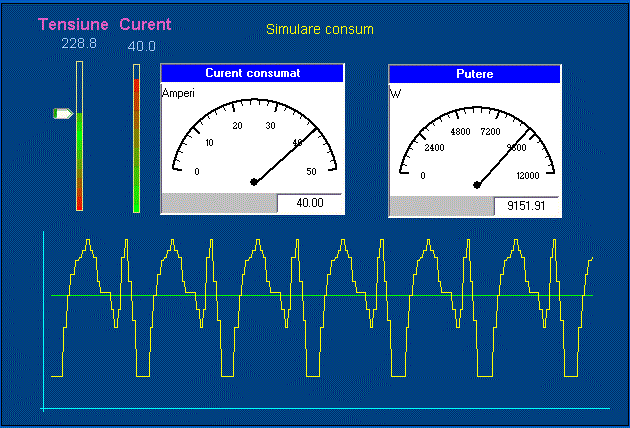Click the 12000 mark on power gauge
Viewport: 630px width, 428px height.
coord(527,176)
